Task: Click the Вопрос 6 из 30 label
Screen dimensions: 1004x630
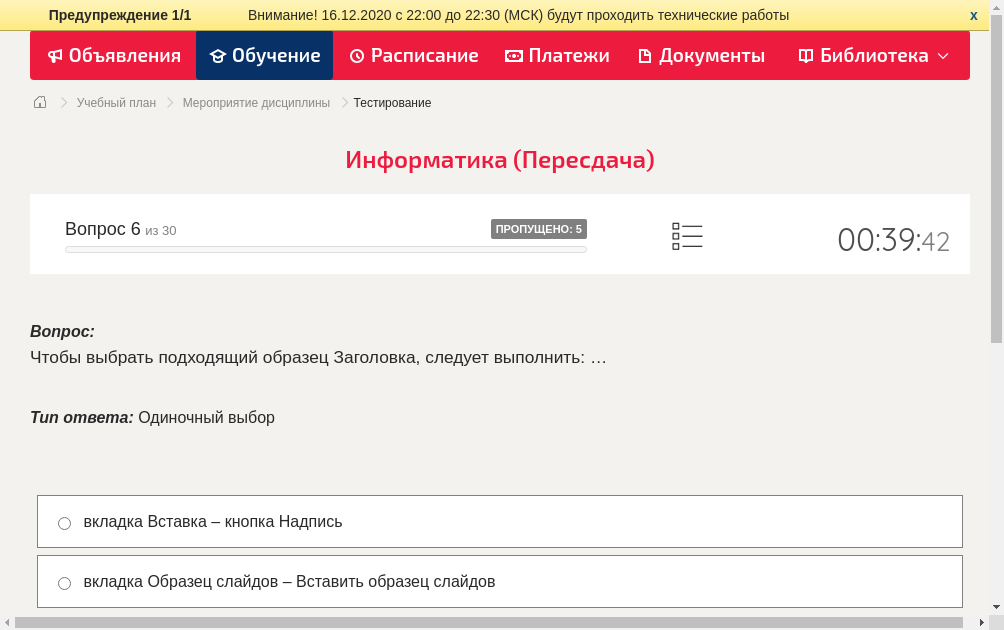Action: 120,229
